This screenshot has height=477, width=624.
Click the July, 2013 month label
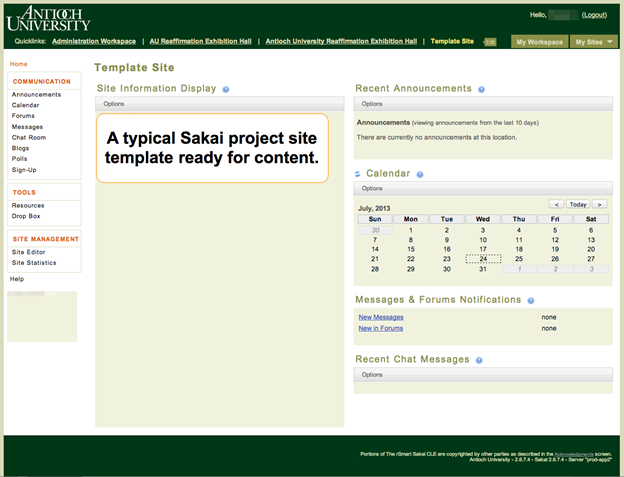click(374, 208)
